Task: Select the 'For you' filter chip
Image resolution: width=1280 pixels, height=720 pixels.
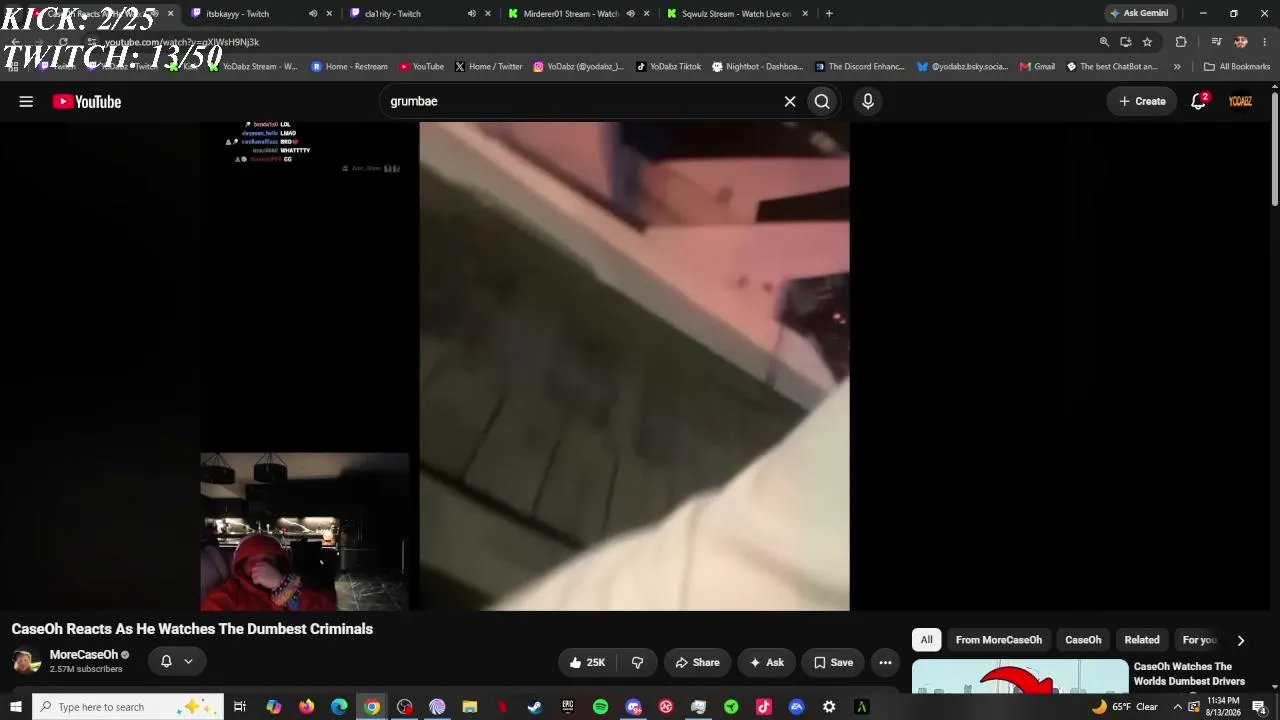Action: coord(1198,640)
